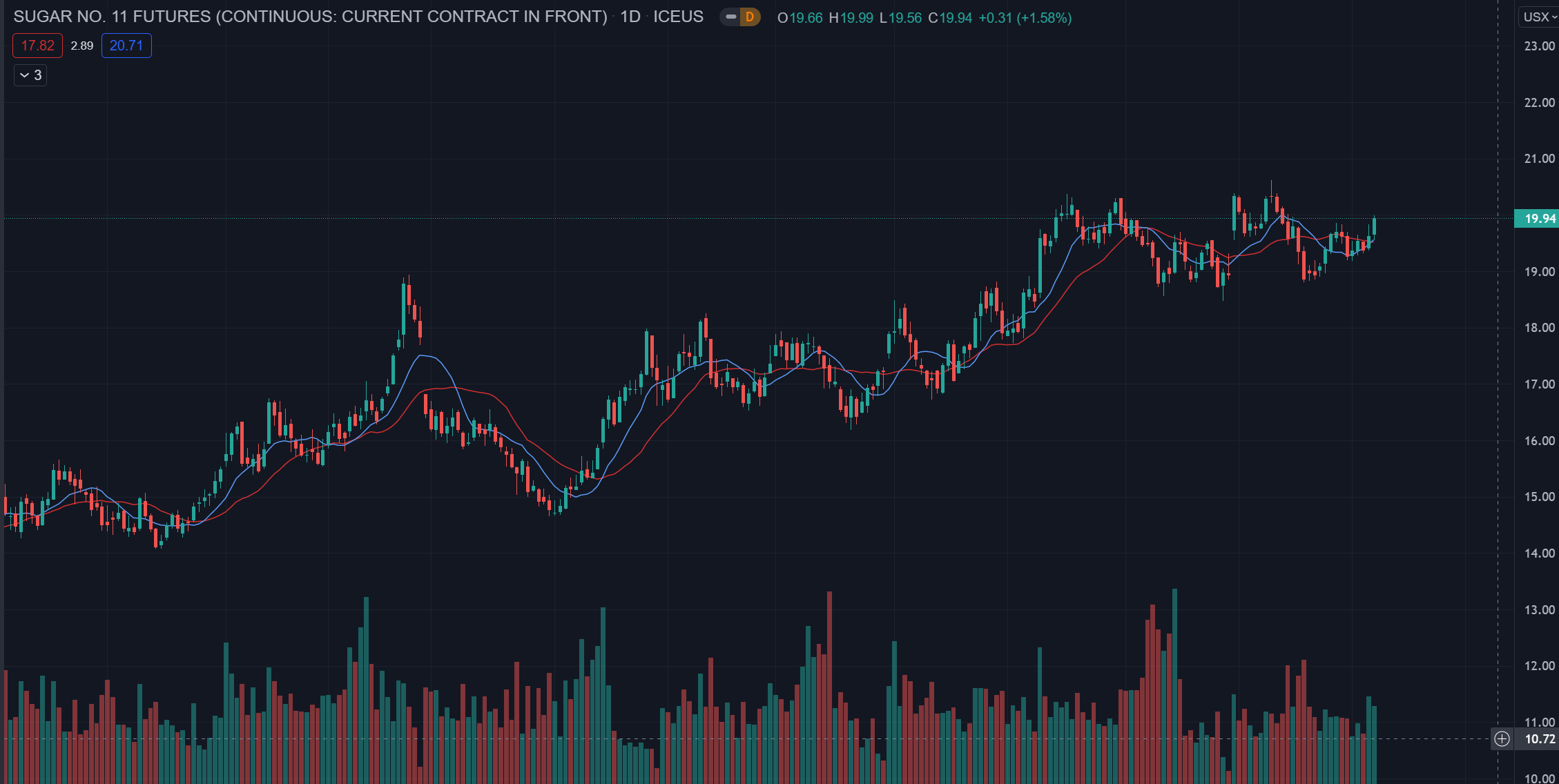The image size is (1559, 784).
Task: Click the 23.00 price scale label
Action: (x=1539, y=46)
